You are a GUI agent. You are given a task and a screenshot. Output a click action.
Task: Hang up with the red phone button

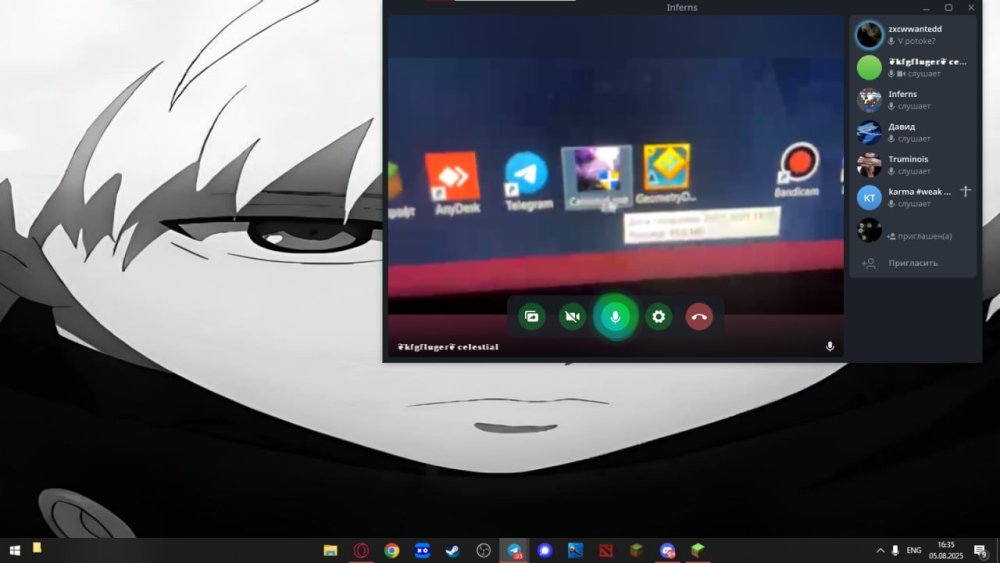coord(699,317)
